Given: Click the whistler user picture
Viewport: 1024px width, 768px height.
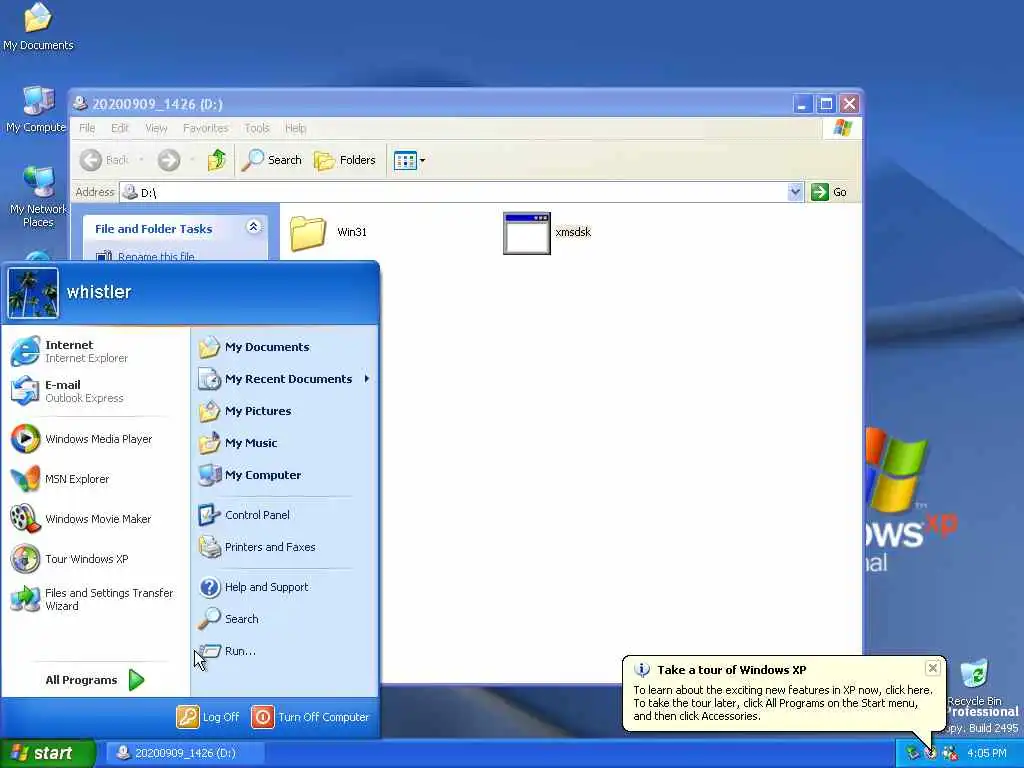Looking at the screenshot, I should click(x=33, y=293).
